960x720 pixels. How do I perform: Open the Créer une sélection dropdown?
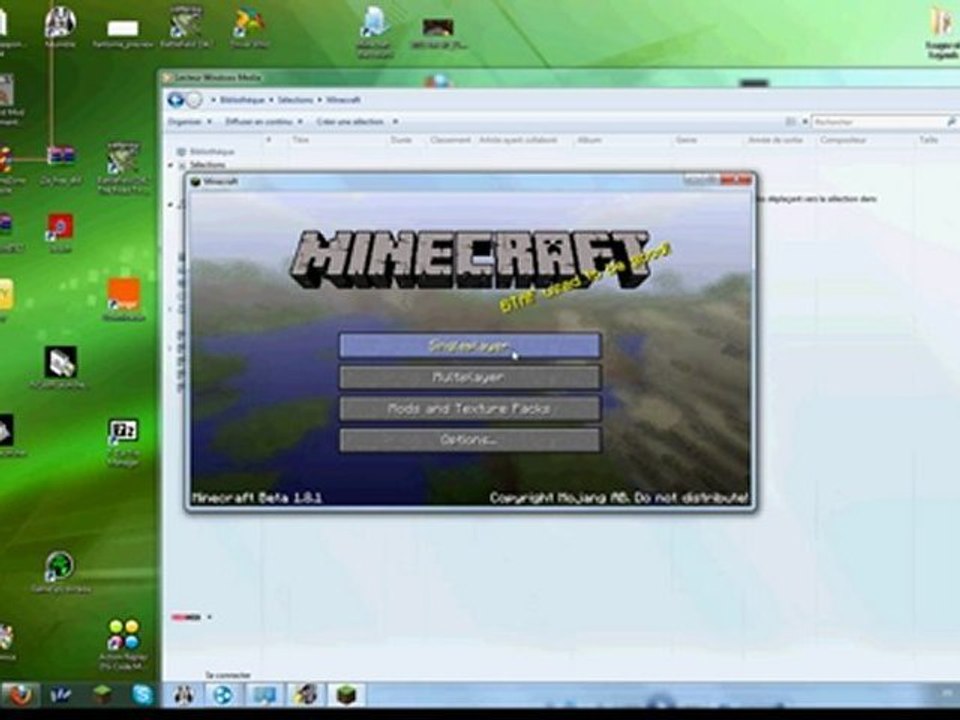(x=357, y=122)
